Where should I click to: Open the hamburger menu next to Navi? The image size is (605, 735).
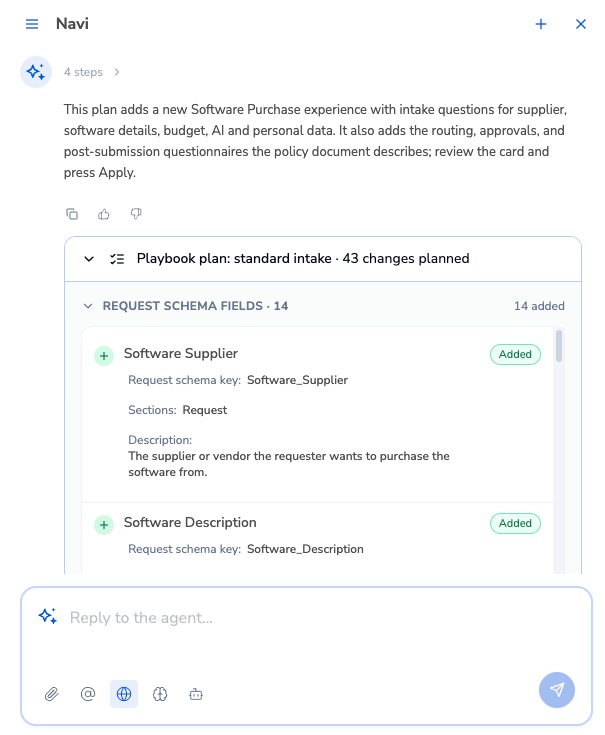pos(32,24)
